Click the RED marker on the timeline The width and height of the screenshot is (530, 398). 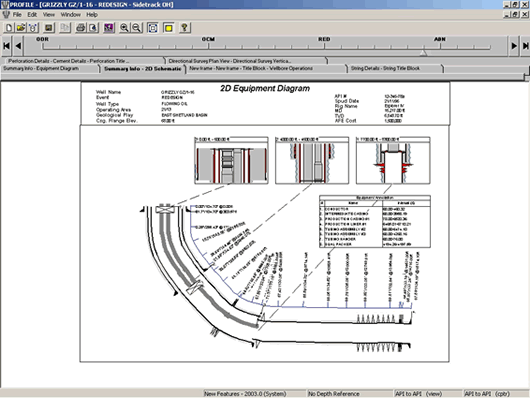[x=324, y=39]
